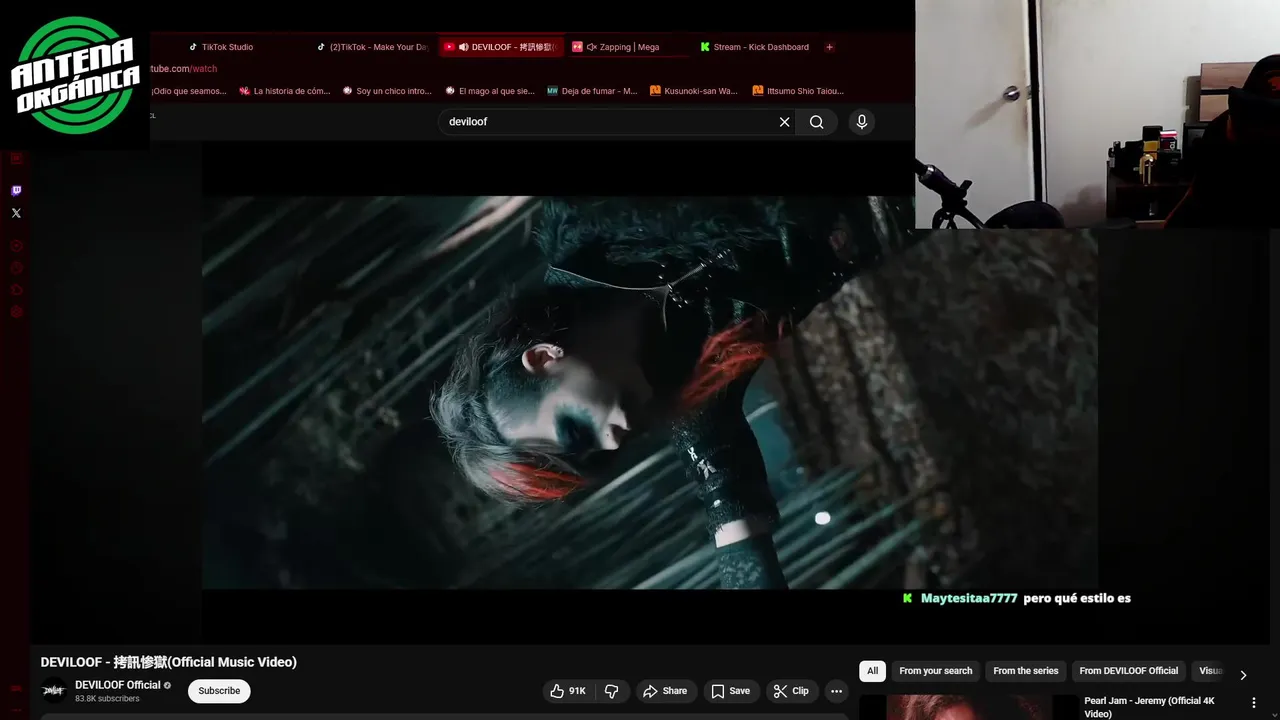The image size is (1280, 720).
Task: Open bookmark "Ittsumo Shio Taiou..."
Action: pos(798,91)
